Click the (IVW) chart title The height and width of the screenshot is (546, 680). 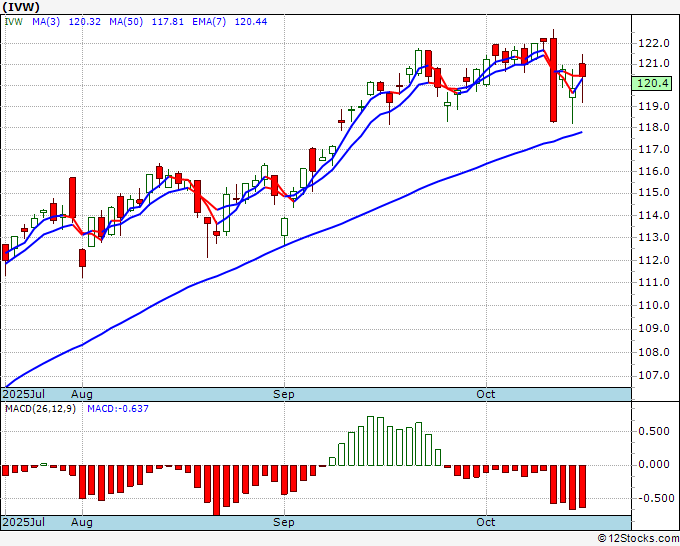click(x=21, y=7)
